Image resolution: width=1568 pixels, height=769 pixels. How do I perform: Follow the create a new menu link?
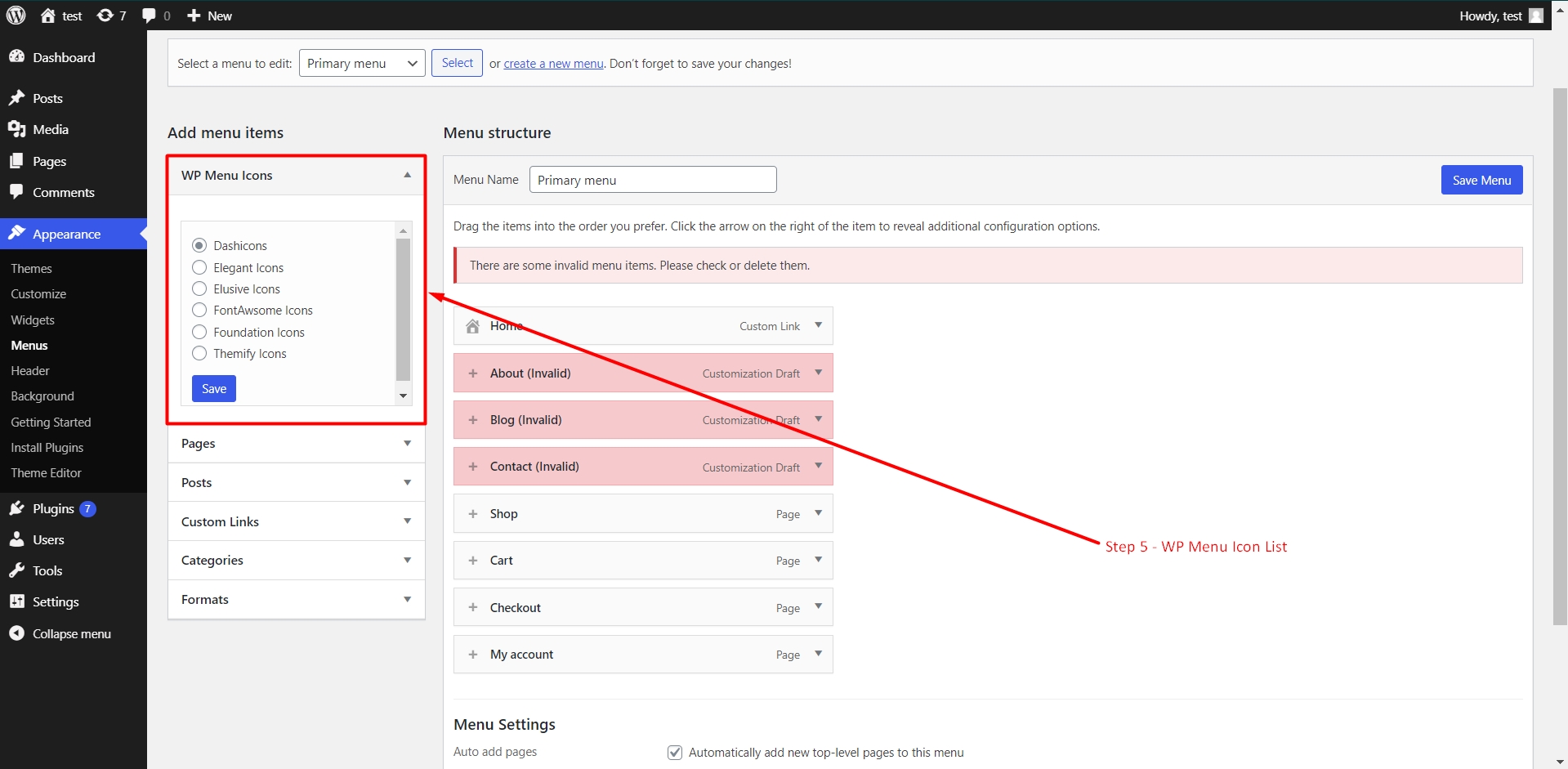point(553,64)
